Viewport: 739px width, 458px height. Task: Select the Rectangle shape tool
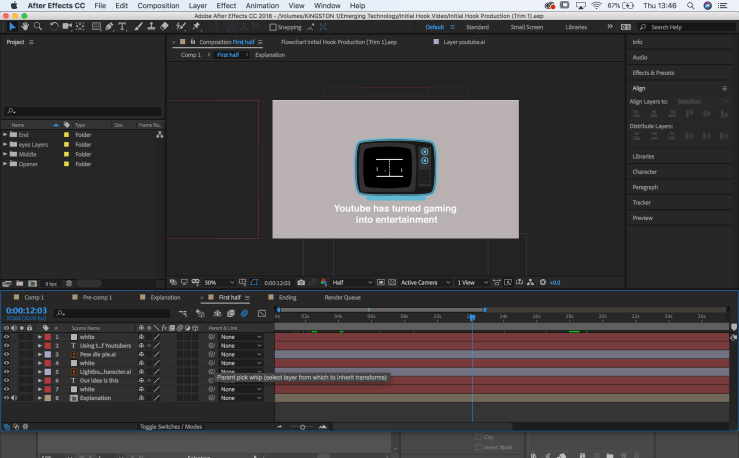click(96, 27)
